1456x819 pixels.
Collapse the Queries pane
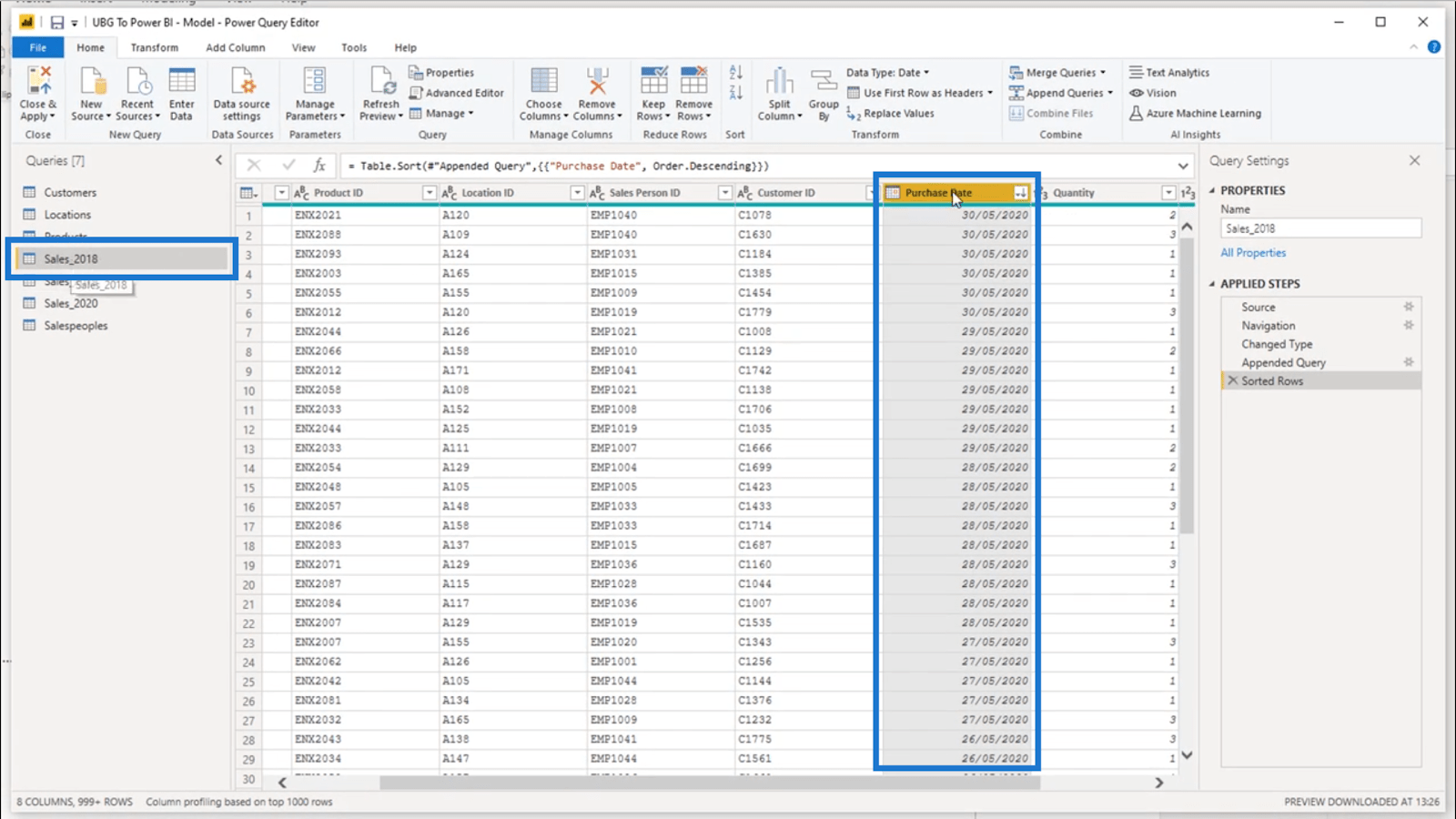coord(218,160)
